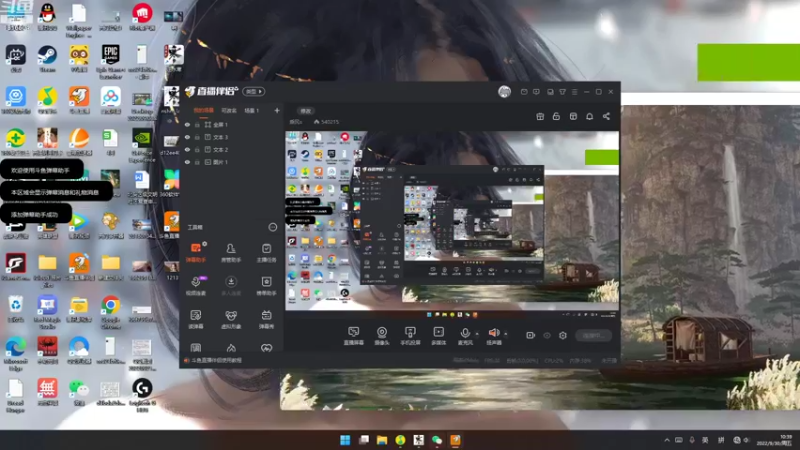Click the mail icon in title bar
The width and height of the screenshot is (800, 450).
[524, 92]
